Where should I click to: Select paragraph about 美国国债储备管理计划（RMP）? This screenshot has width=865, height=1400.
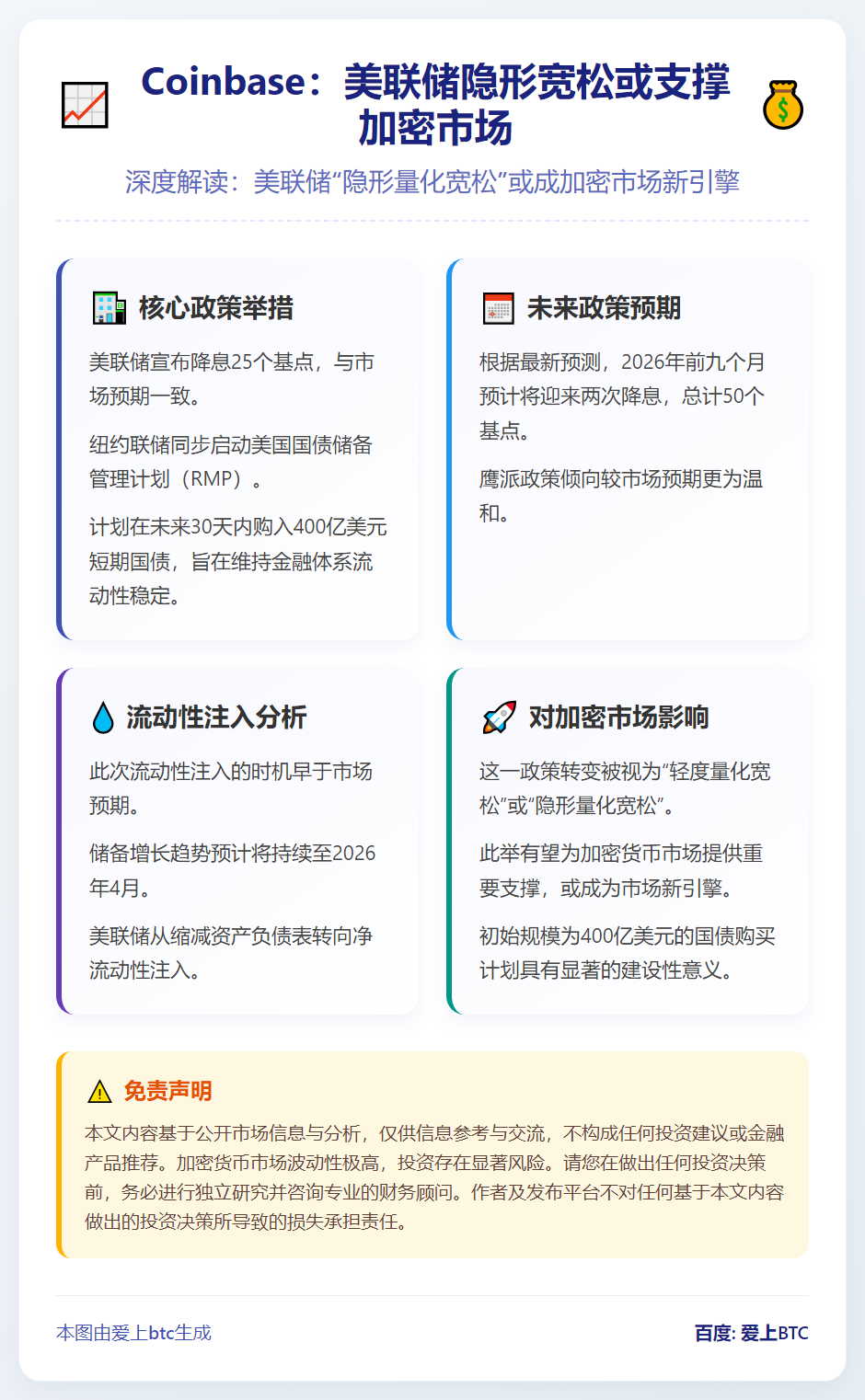231,462
